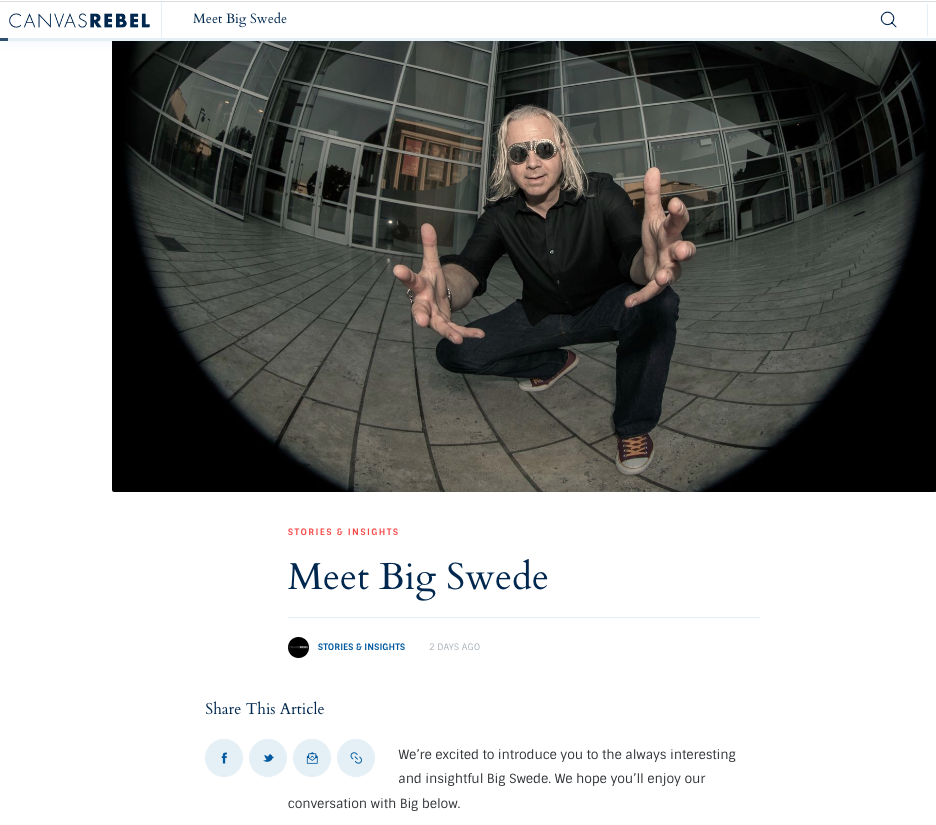
Task: Click the black circular author avatar
Action: tap(298, 647)
